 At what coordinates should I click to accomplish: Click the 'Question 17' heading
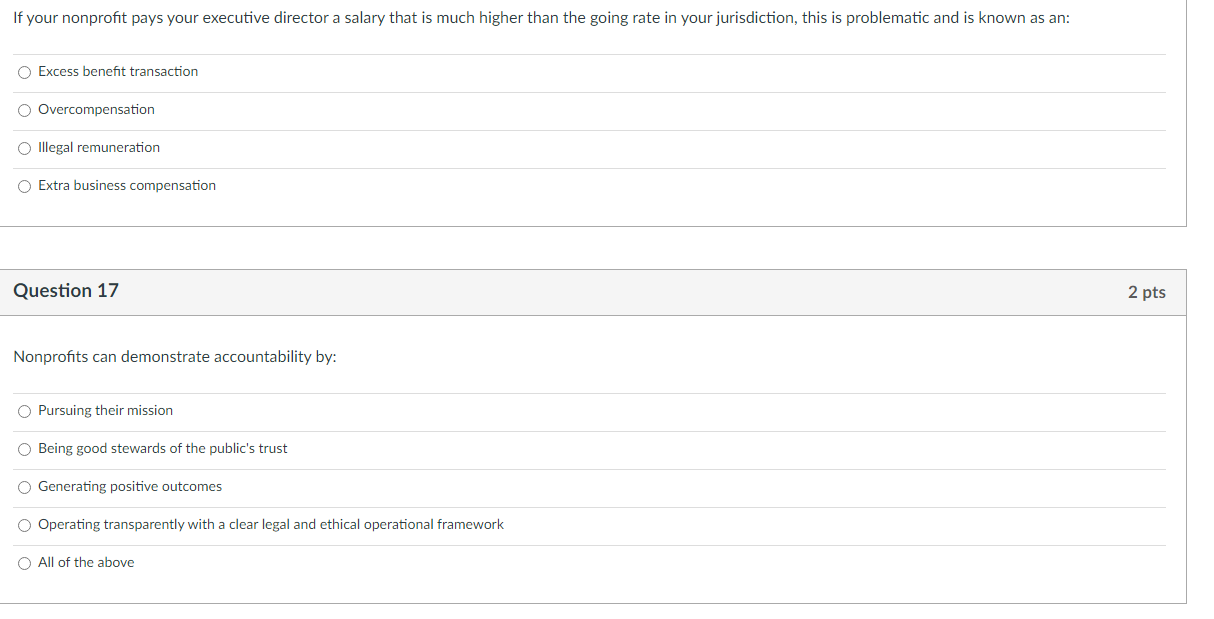point(66,291)
